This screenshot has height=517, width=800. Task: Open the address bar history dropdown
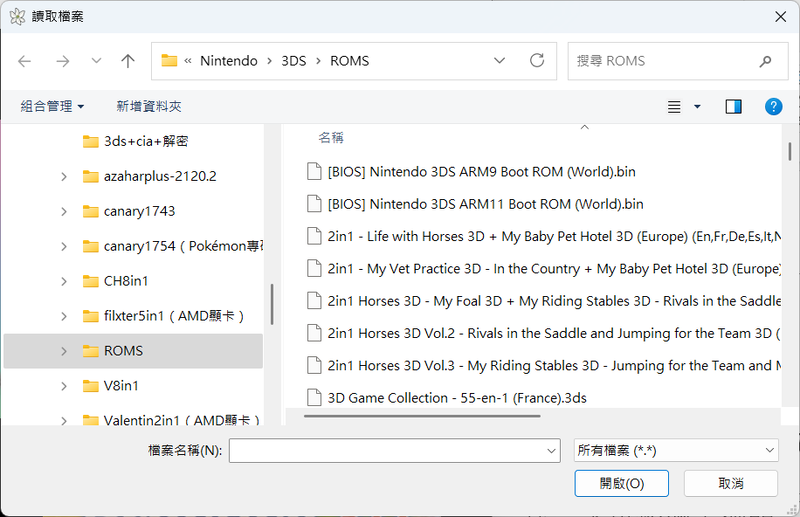tap(499, 61)
